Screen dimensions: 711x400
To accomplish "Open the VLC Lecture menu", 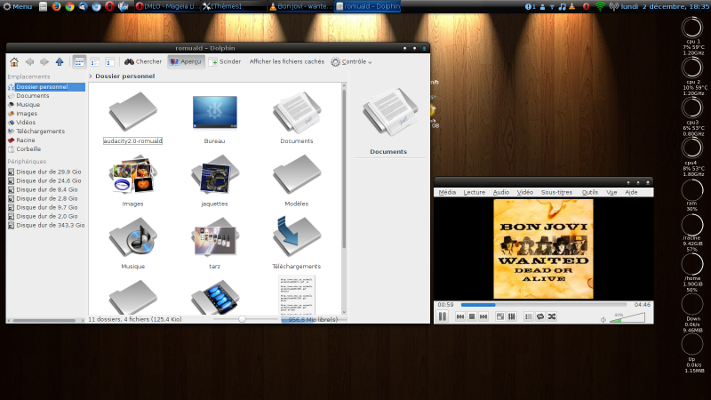I will click(474, 192).
